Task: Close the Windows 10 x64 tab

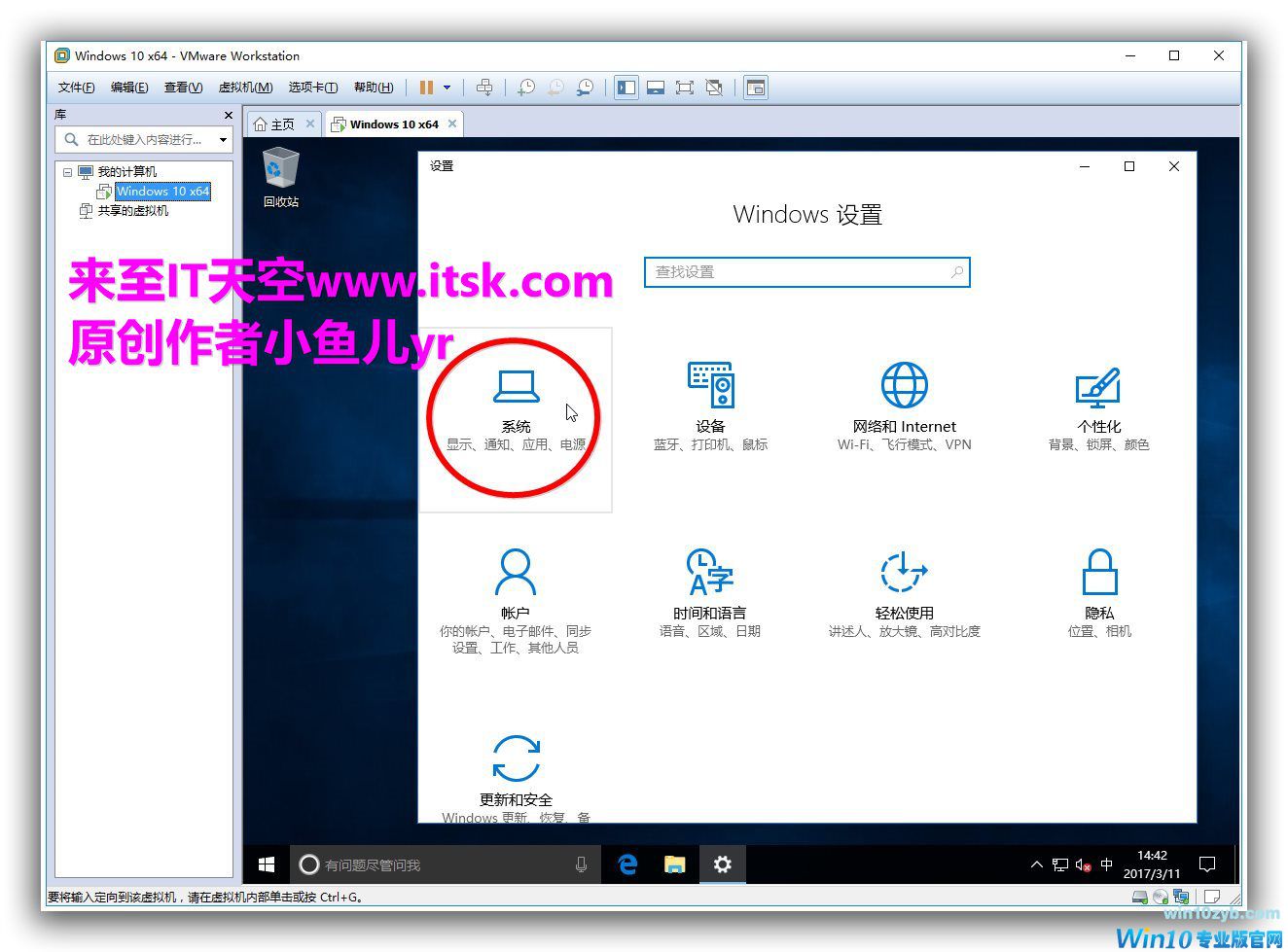Action: pyautogui.click(x=452, y=123)
